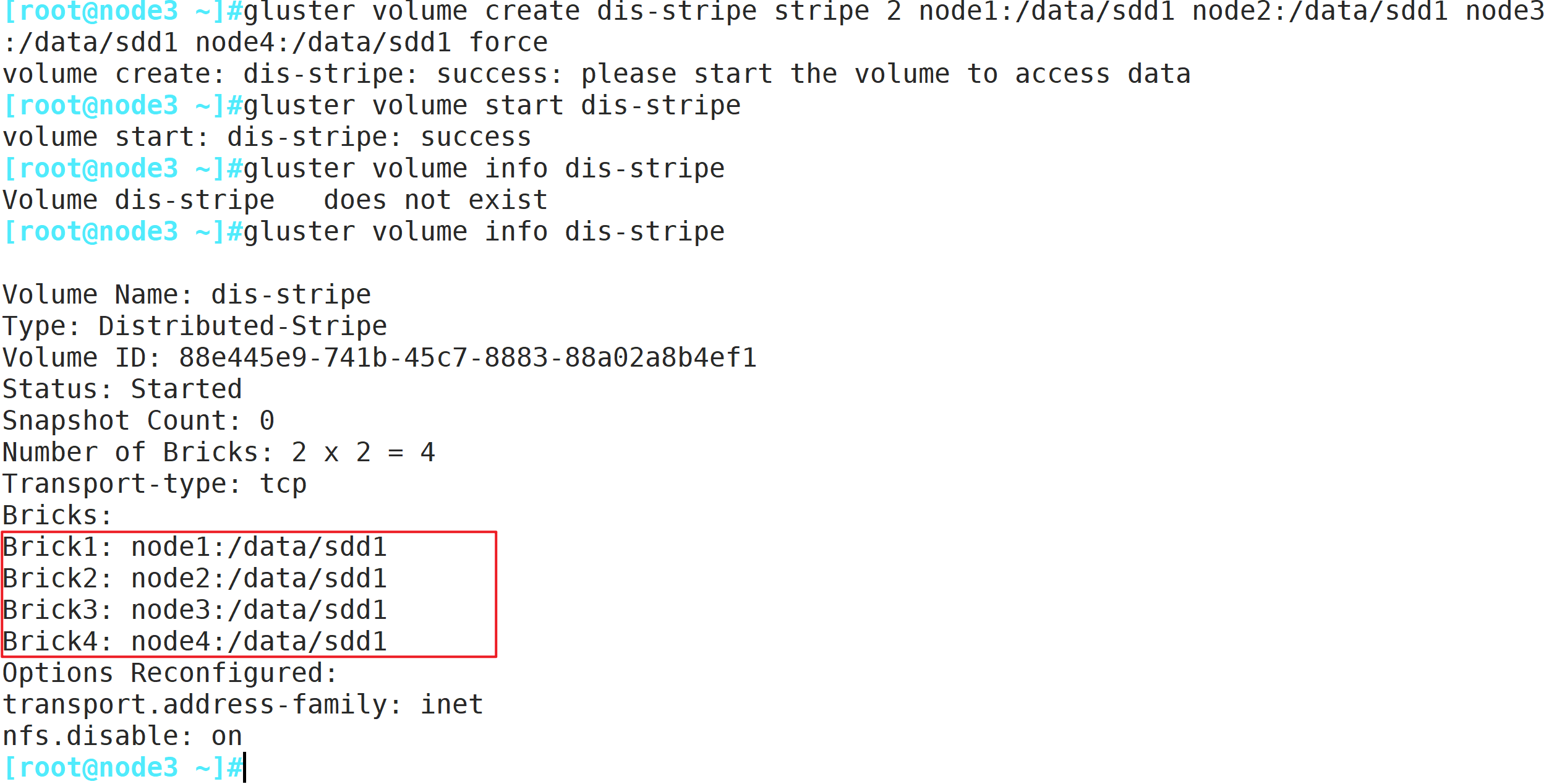
Task: Click the gluster volume create command line
Action: point(773,27)
